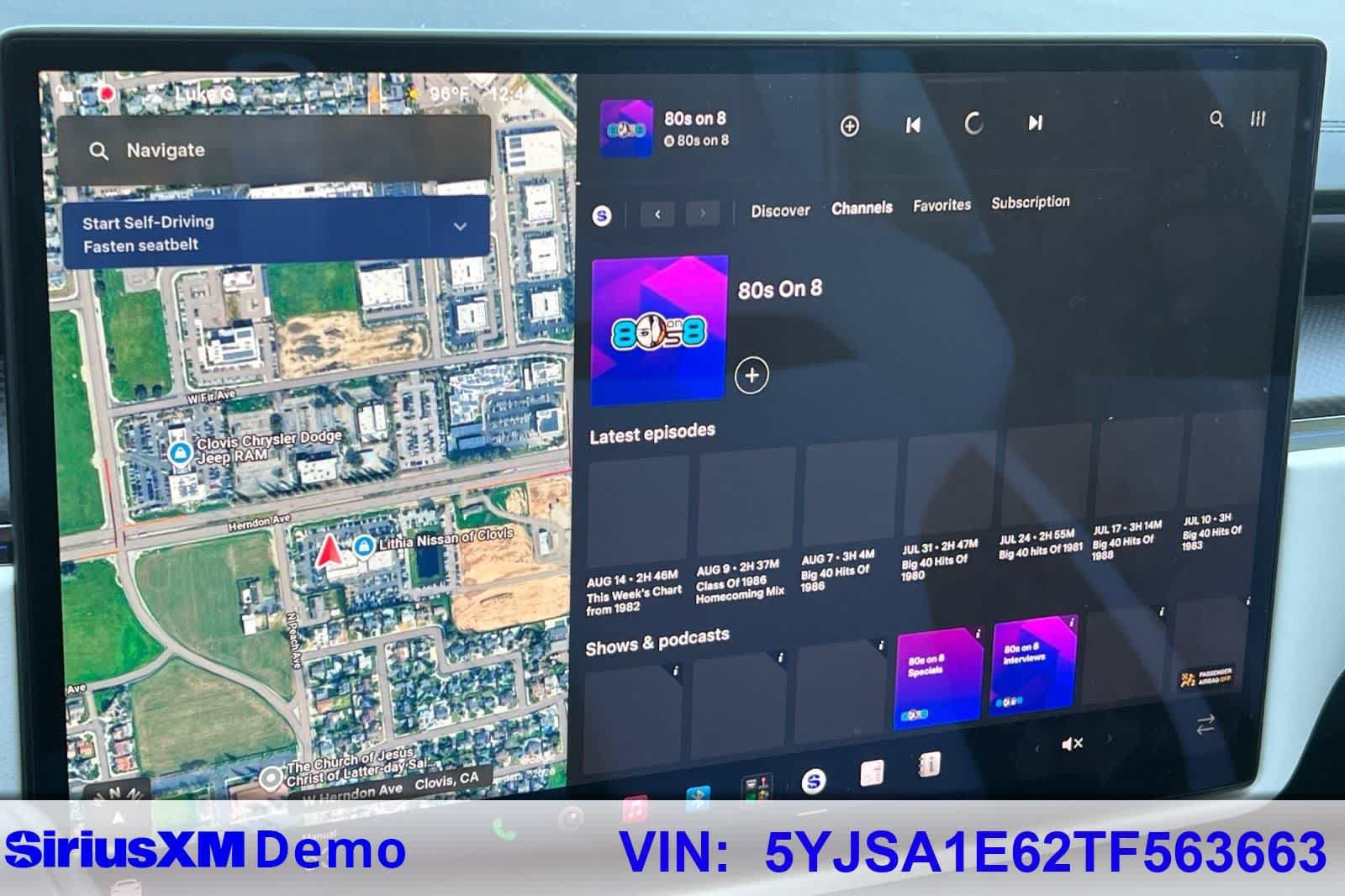This screenshot has width=1345, height=896.
Task: Tap passenger airbag off indicator
Action: point(1206,677)
